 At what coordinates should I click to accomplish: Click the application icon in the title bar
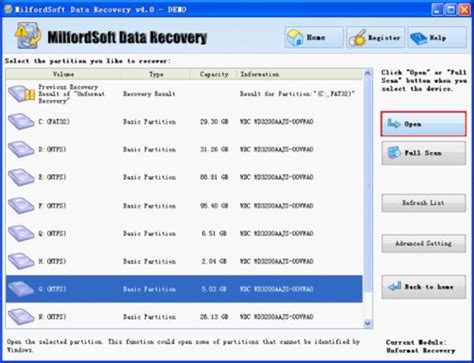[x=8, y=9]
